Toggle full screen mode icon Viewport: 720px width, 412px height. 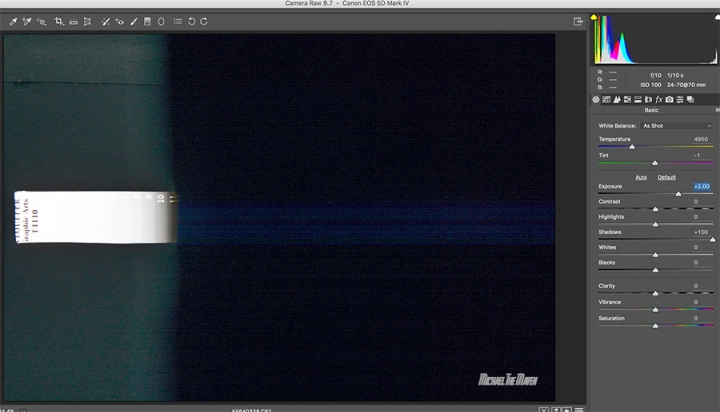coord(578,21)
